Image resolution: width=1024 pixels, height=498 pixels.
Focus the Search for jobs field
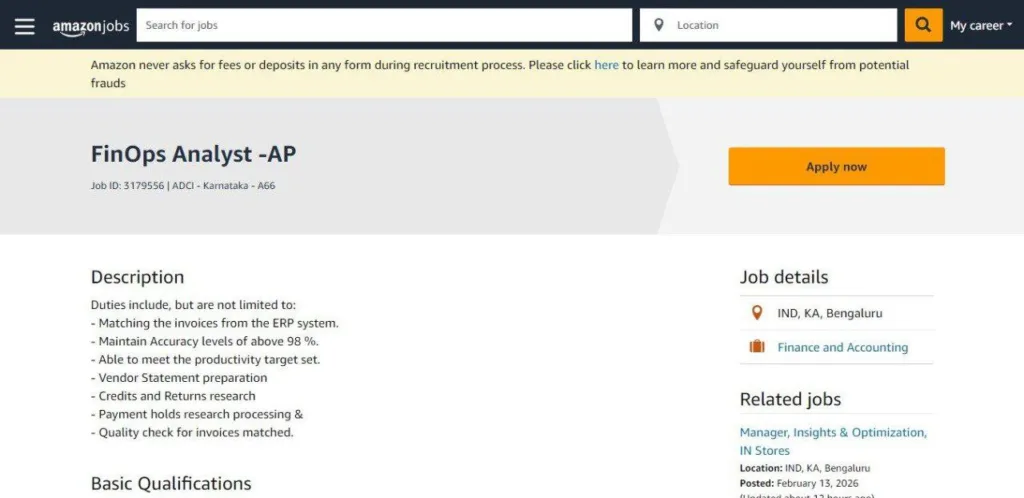(384, 25)
